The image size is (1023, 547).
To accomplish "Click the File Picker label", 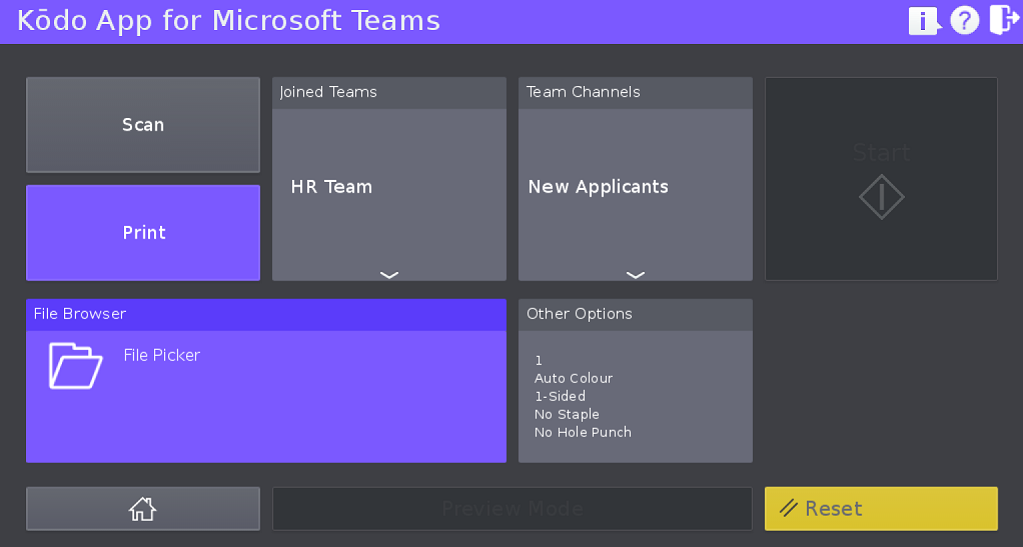I will point(162,355).
